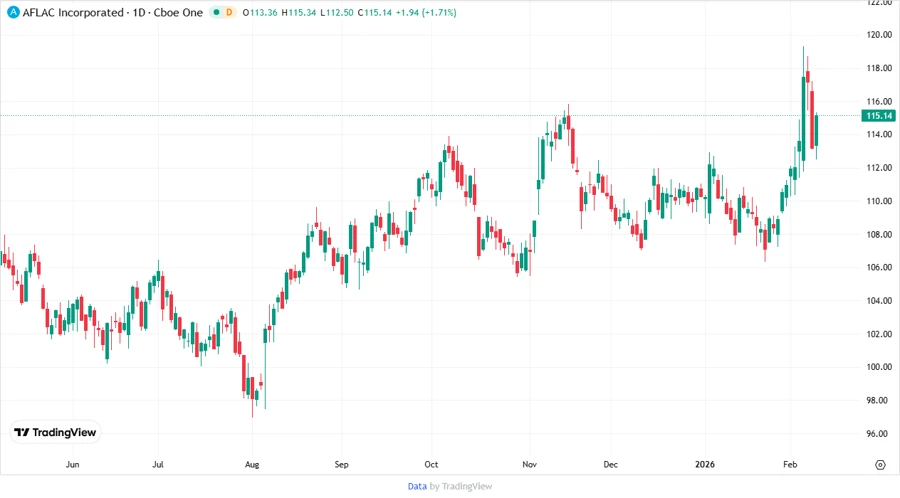The width and height of the screenshot is (900, 498).
Task: Click the TradingView logo badge
Action: tap(56, 432)
